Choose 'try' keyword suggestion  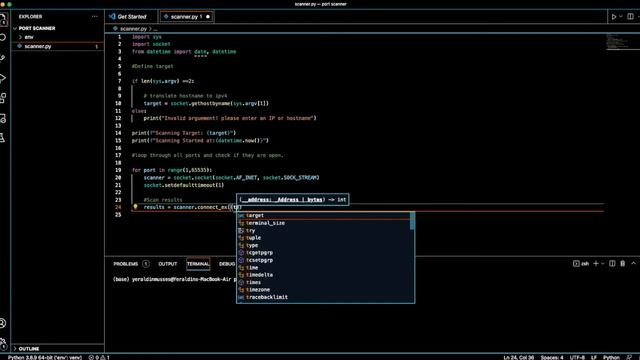pyautogui.click(x=322, y=230)
